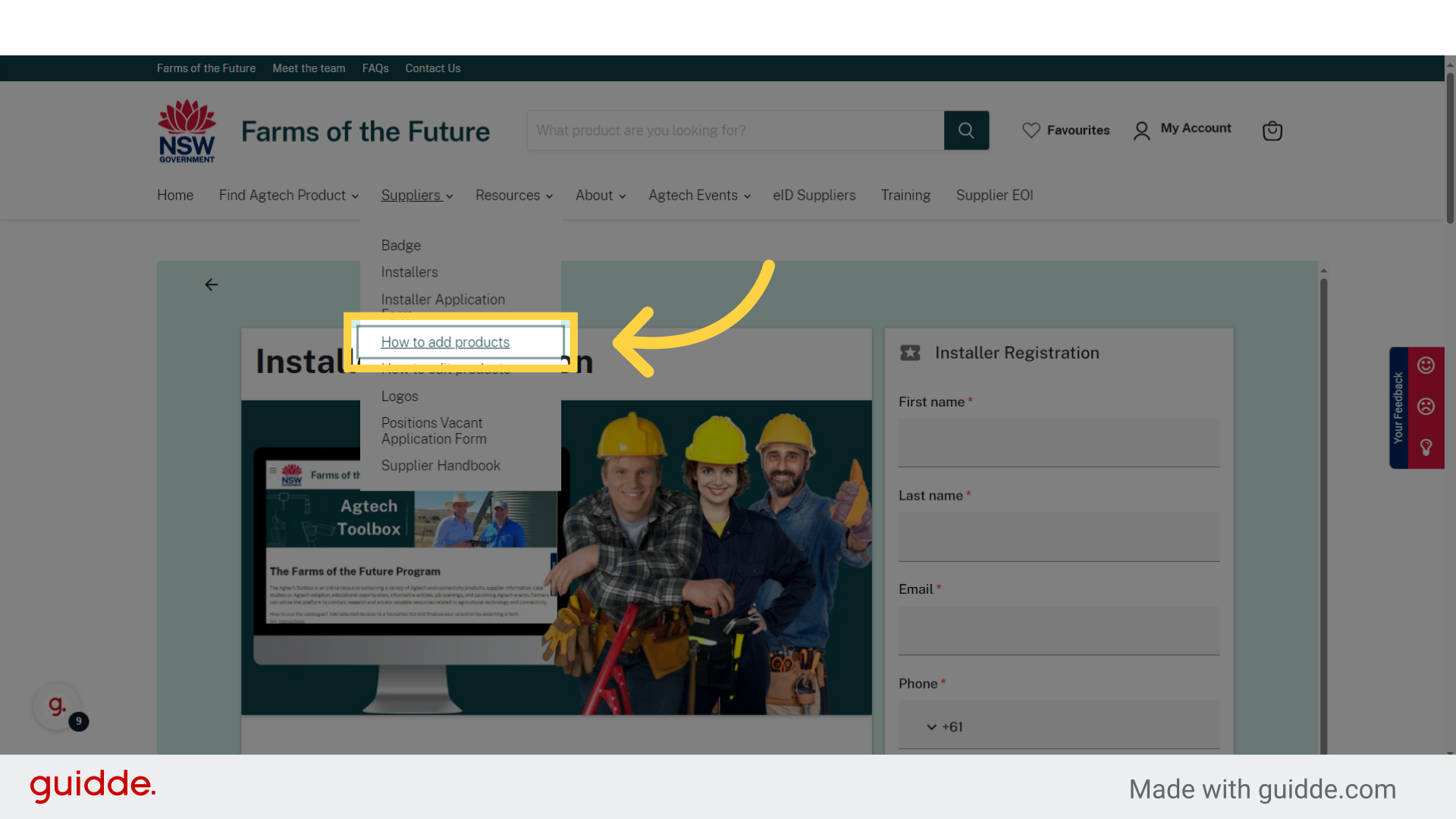Expand the About dropdown

600,195
